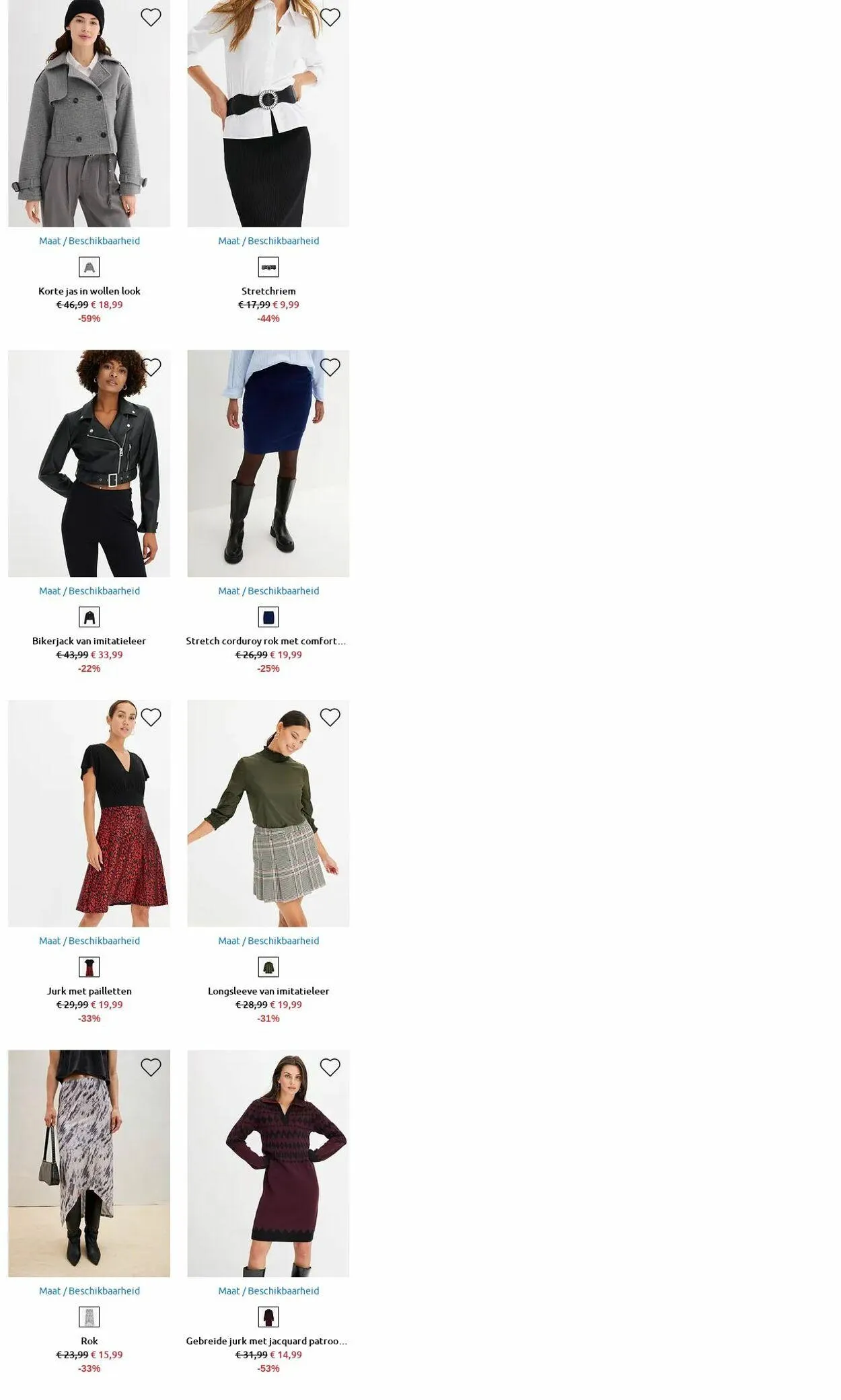Check Maat / Beschikbaarheid for Bikerjack
841x1400 pixels.
pyautogui.click(x=89, y=590)
